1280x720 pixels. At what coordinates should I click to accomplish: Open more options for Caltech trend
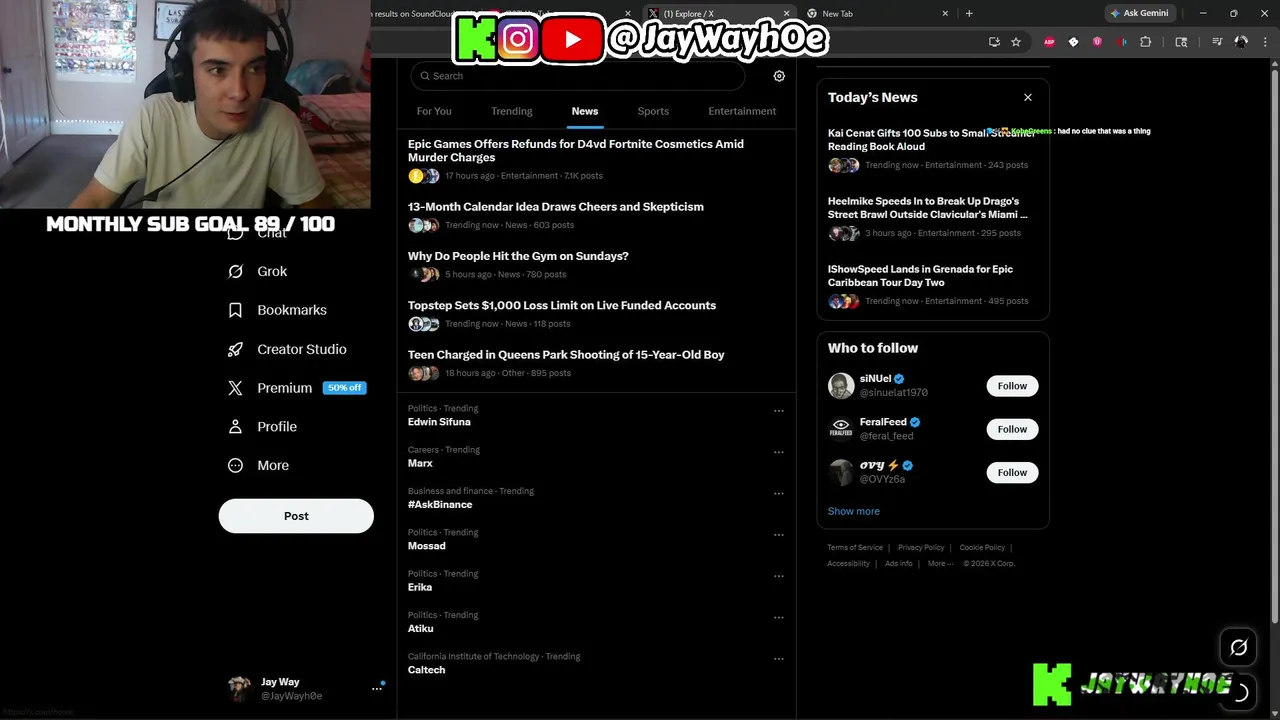tap(779, 659)
